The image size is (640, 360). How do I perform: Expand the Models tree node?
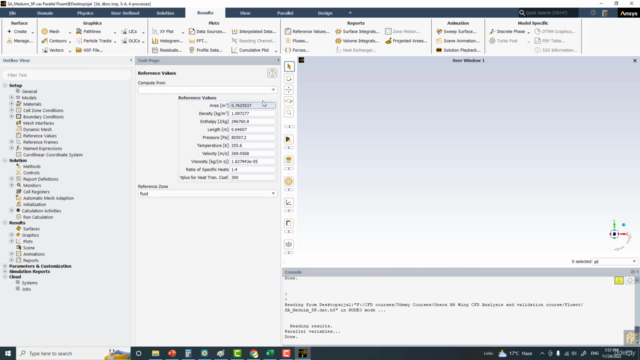[11, 98]
